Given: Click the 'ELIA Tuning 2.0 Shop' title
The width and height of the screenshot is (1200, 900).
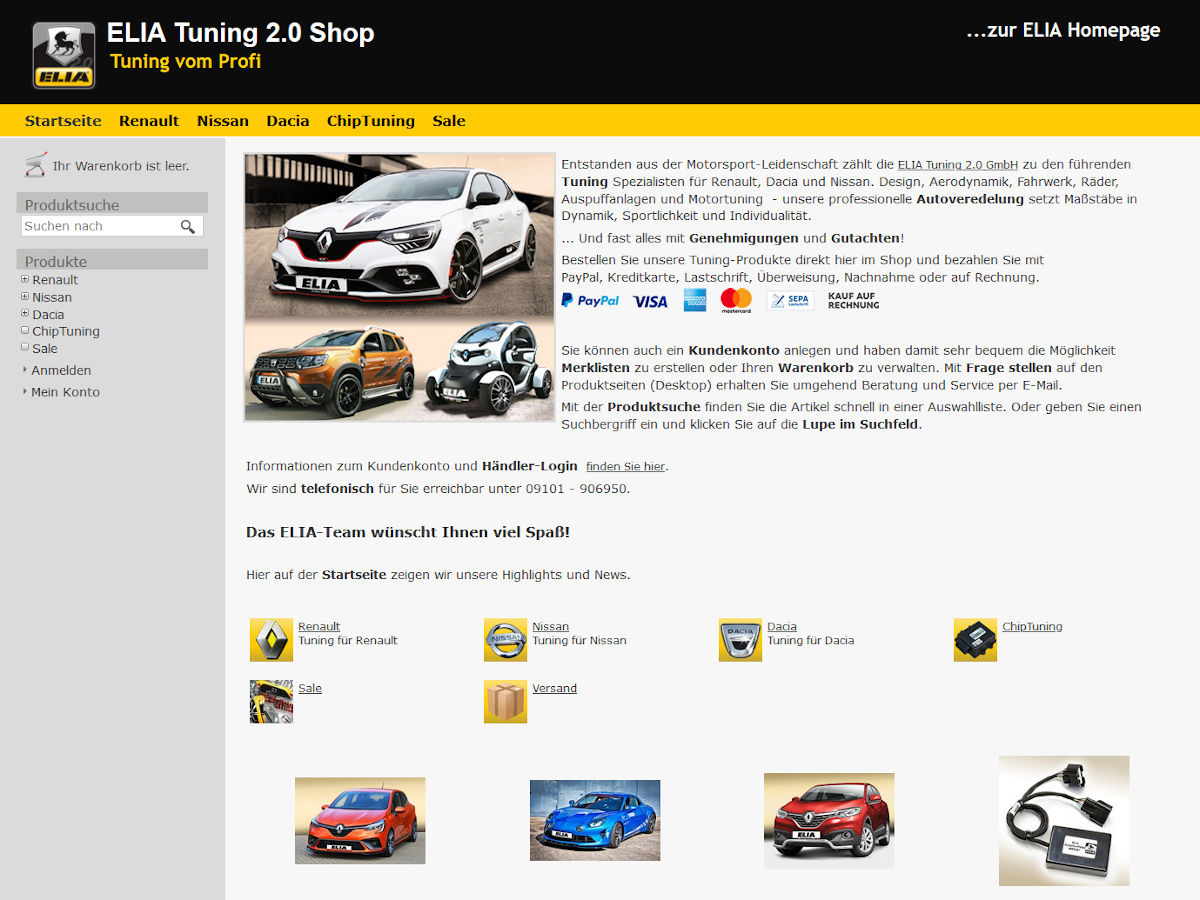Looking at the screenshot, I should point(241,33).
